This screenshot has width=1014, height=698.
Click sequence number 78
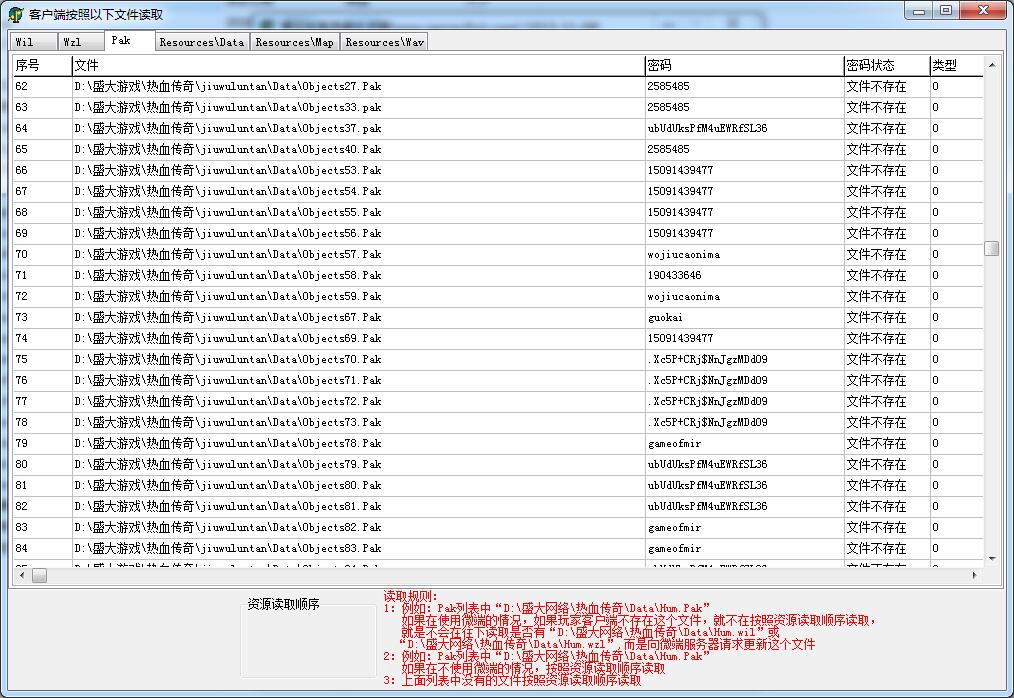21,422
